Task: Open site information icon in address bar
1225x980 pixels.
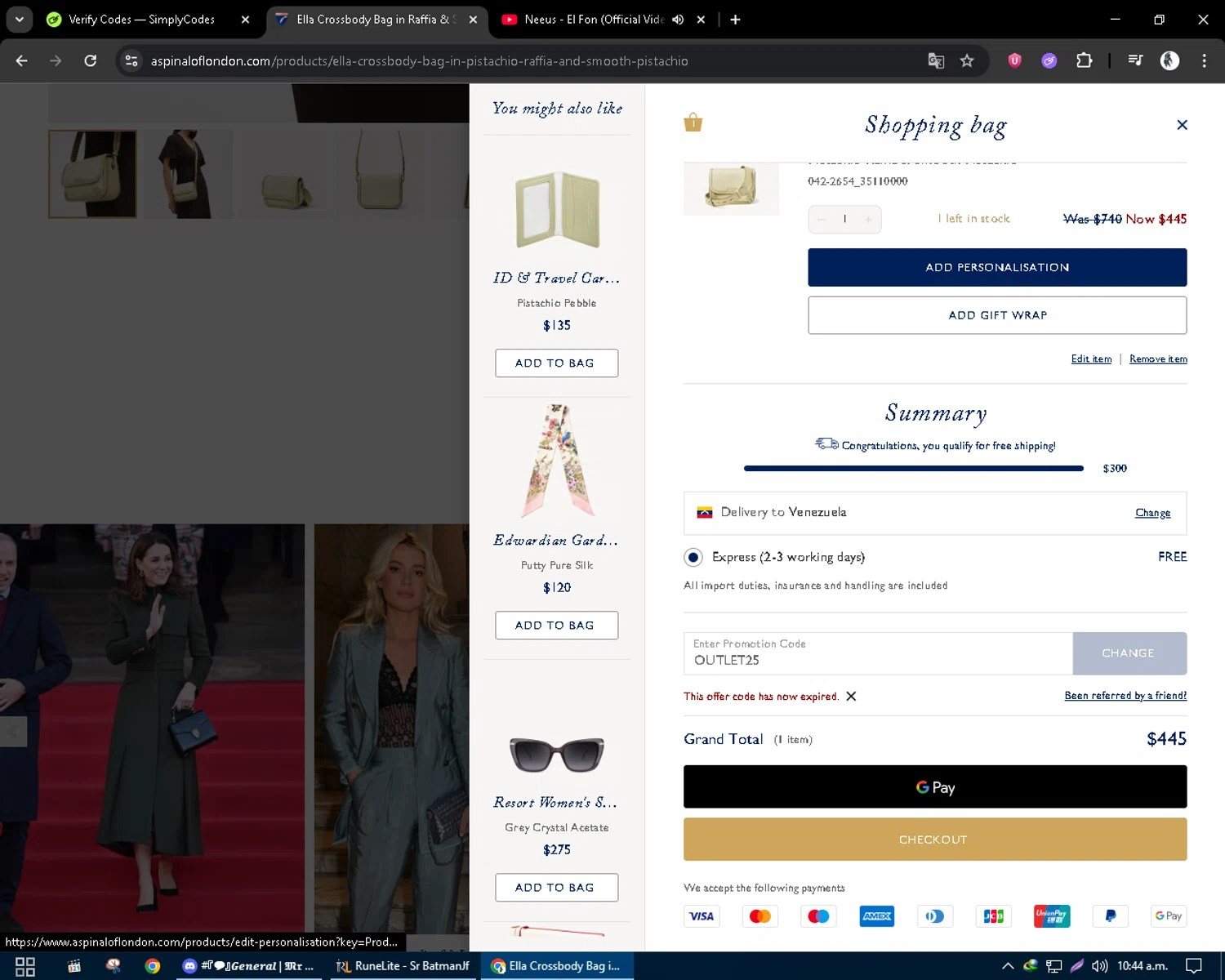Action: 131,60
